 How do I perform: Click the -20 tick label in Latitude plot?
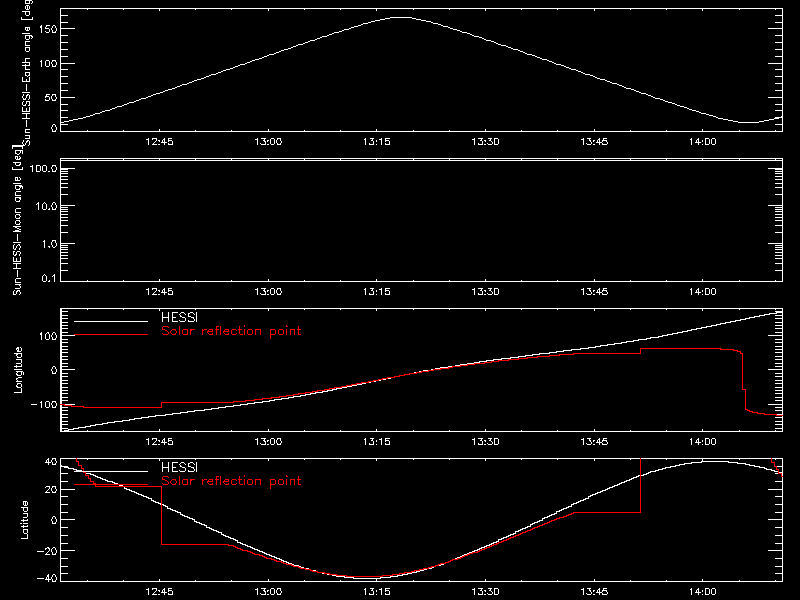(47, 551)
